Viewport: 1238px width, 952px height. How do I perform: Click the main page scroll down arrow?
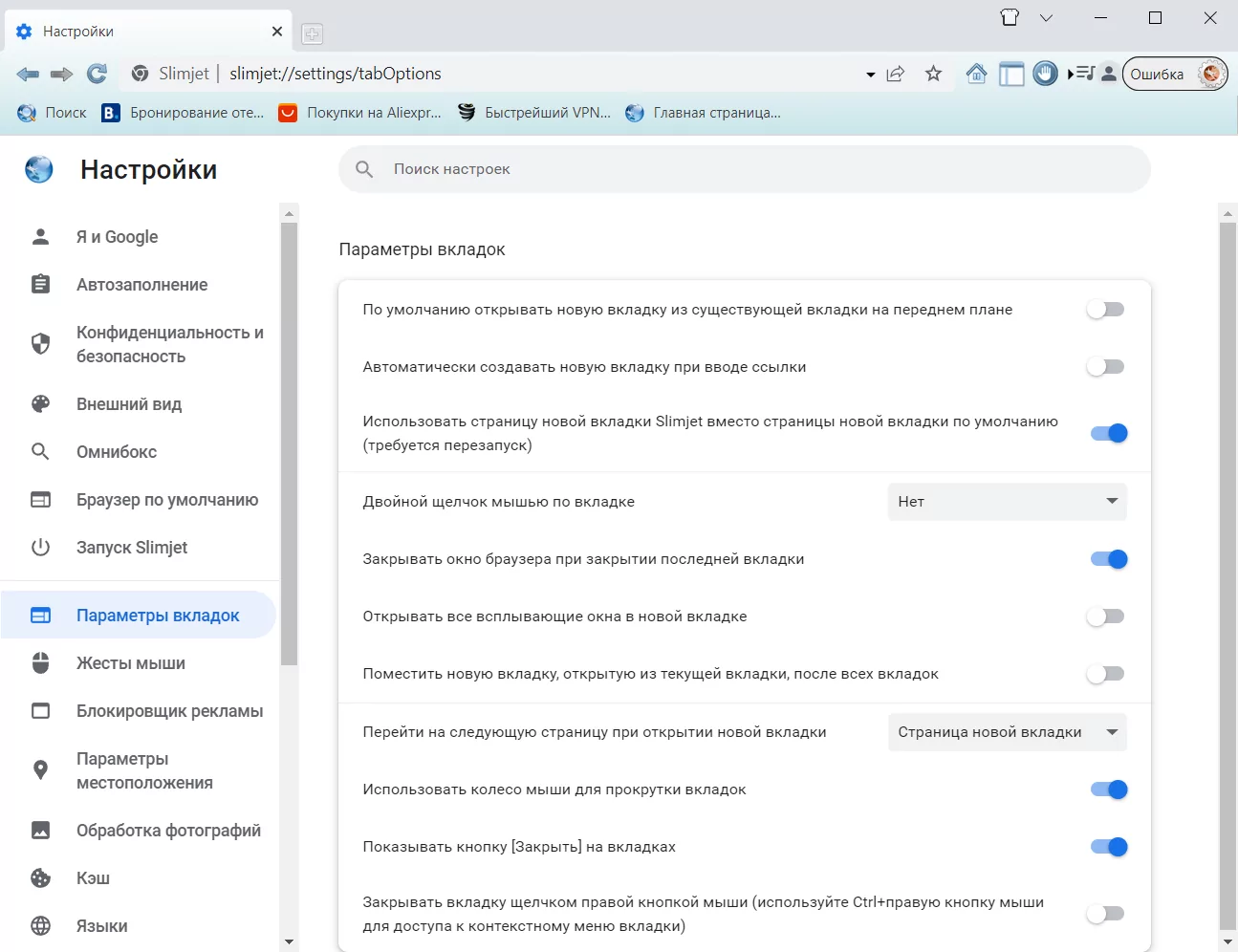pos(1227,942)
